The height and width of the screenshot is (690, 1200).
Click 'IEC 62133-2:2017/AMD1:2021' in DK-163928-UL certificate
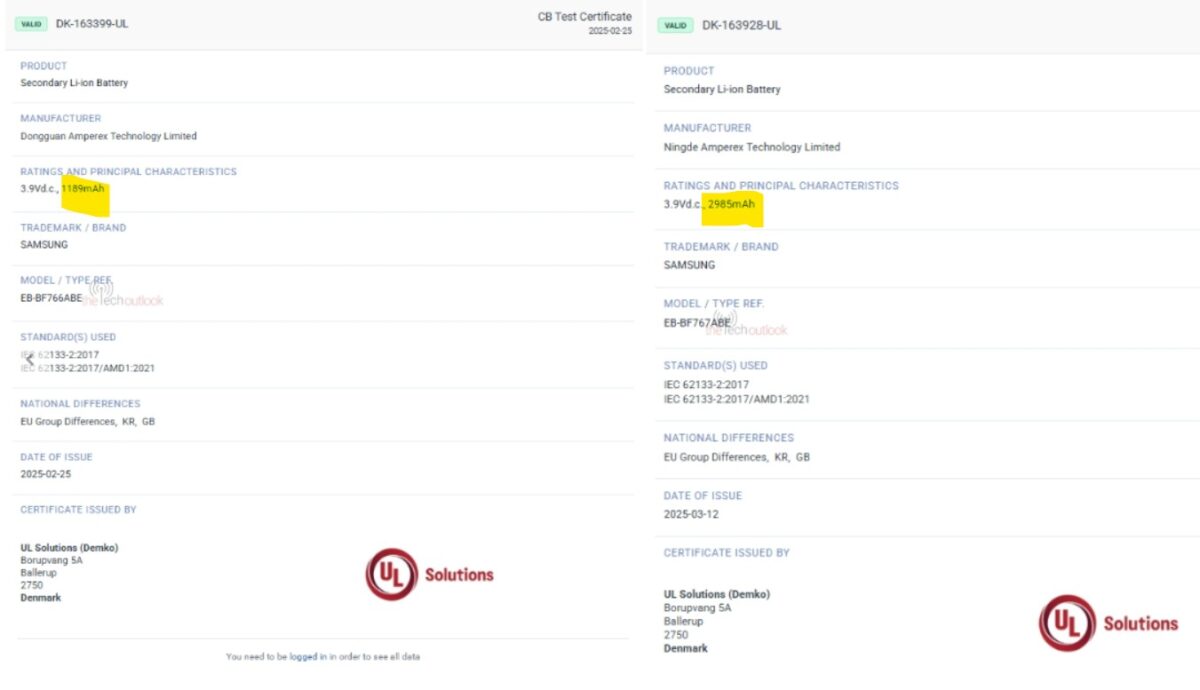click(737, 399)
